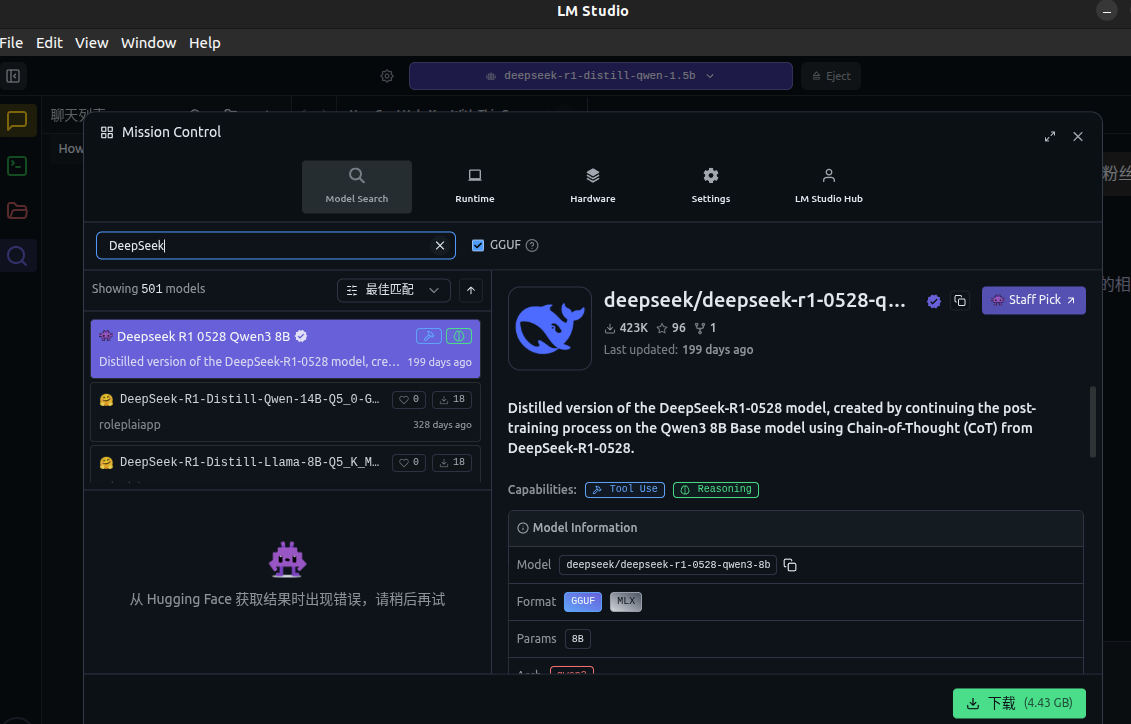The image size is (1131, 724).
Task: Open the Window menu
Action: pos(149,43)
